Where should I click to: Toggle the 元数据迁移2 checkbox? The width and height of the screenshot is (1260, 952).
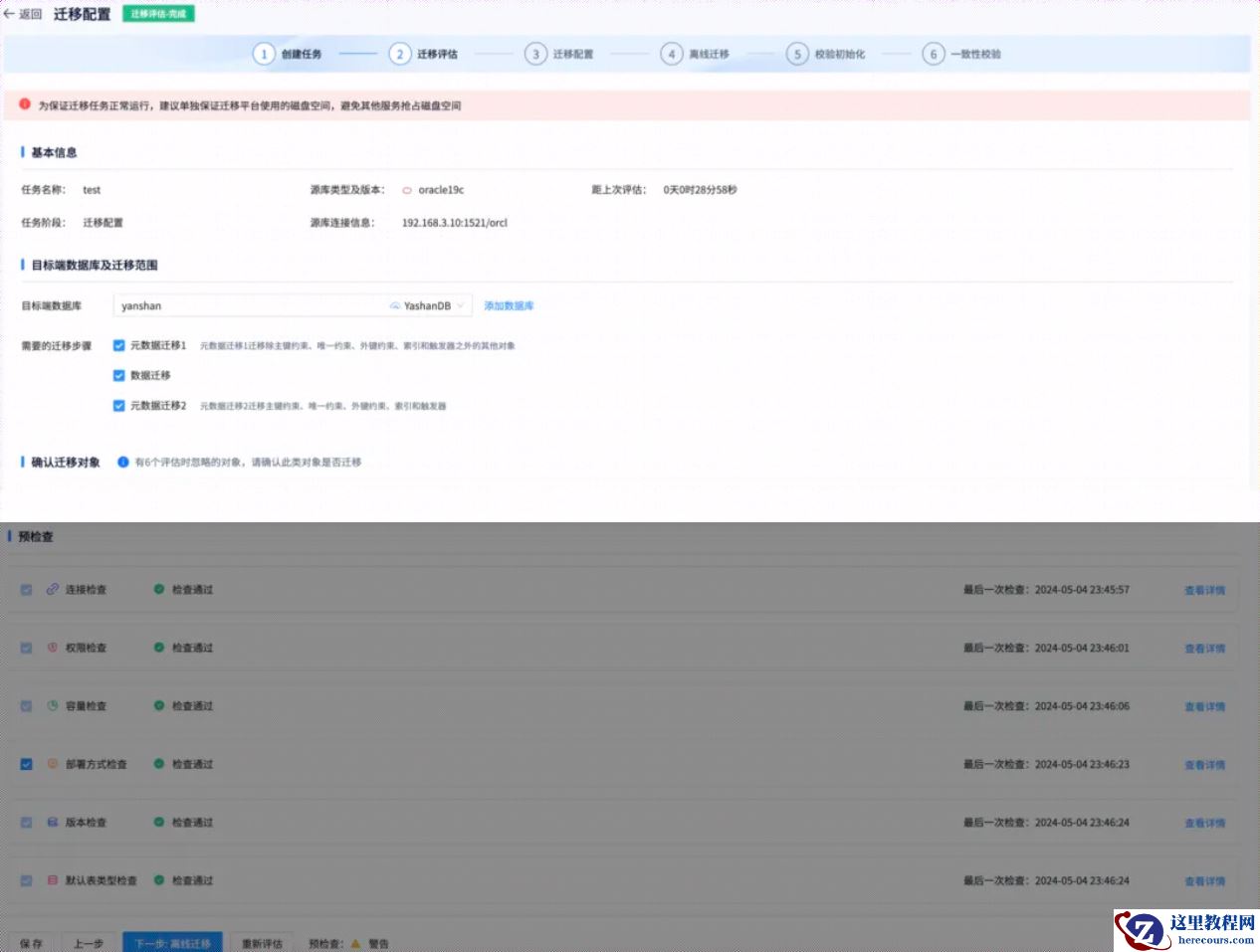tap(119, 405)
